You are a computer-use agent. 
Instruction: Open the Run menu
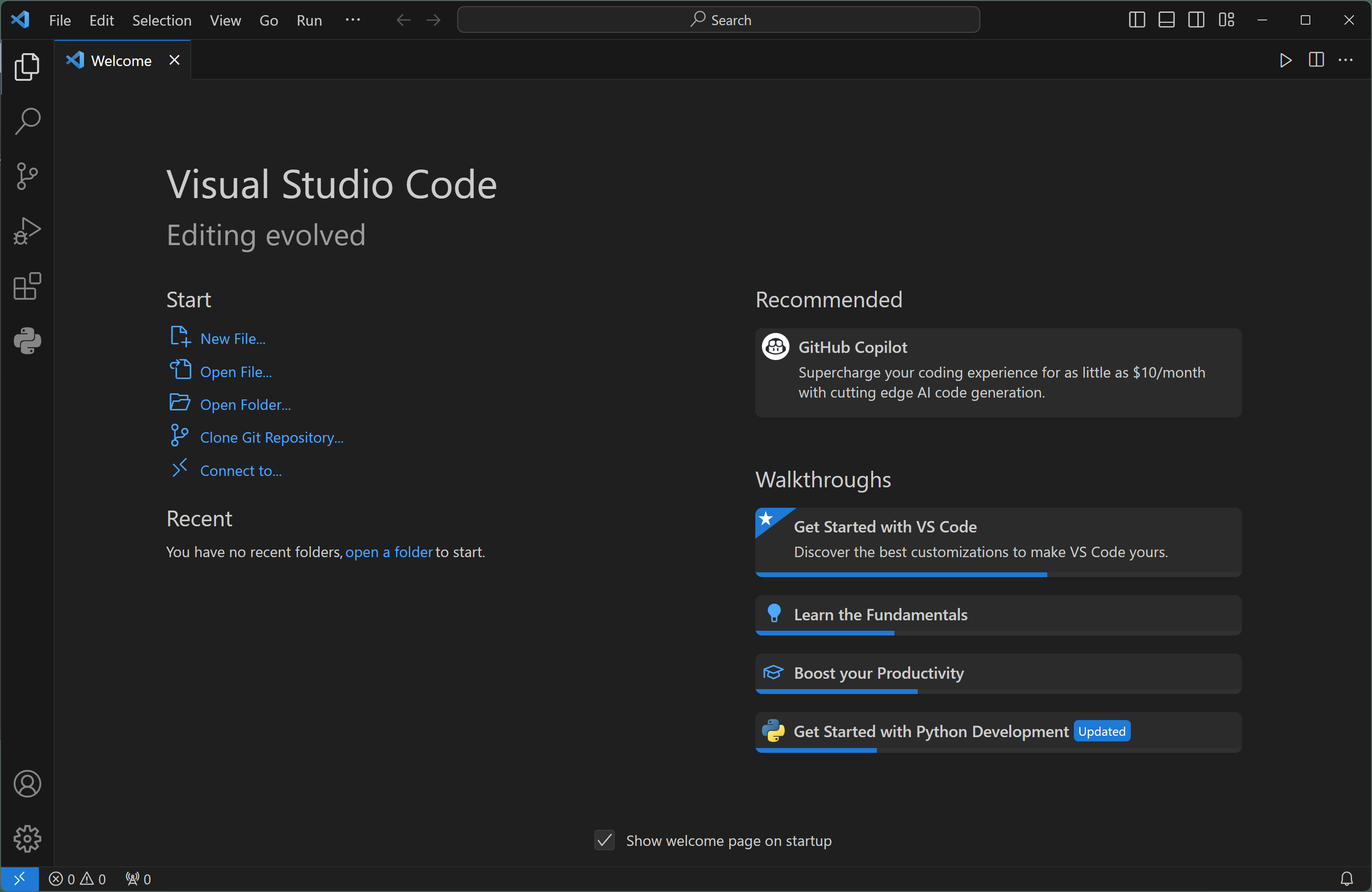click(310, 20)
